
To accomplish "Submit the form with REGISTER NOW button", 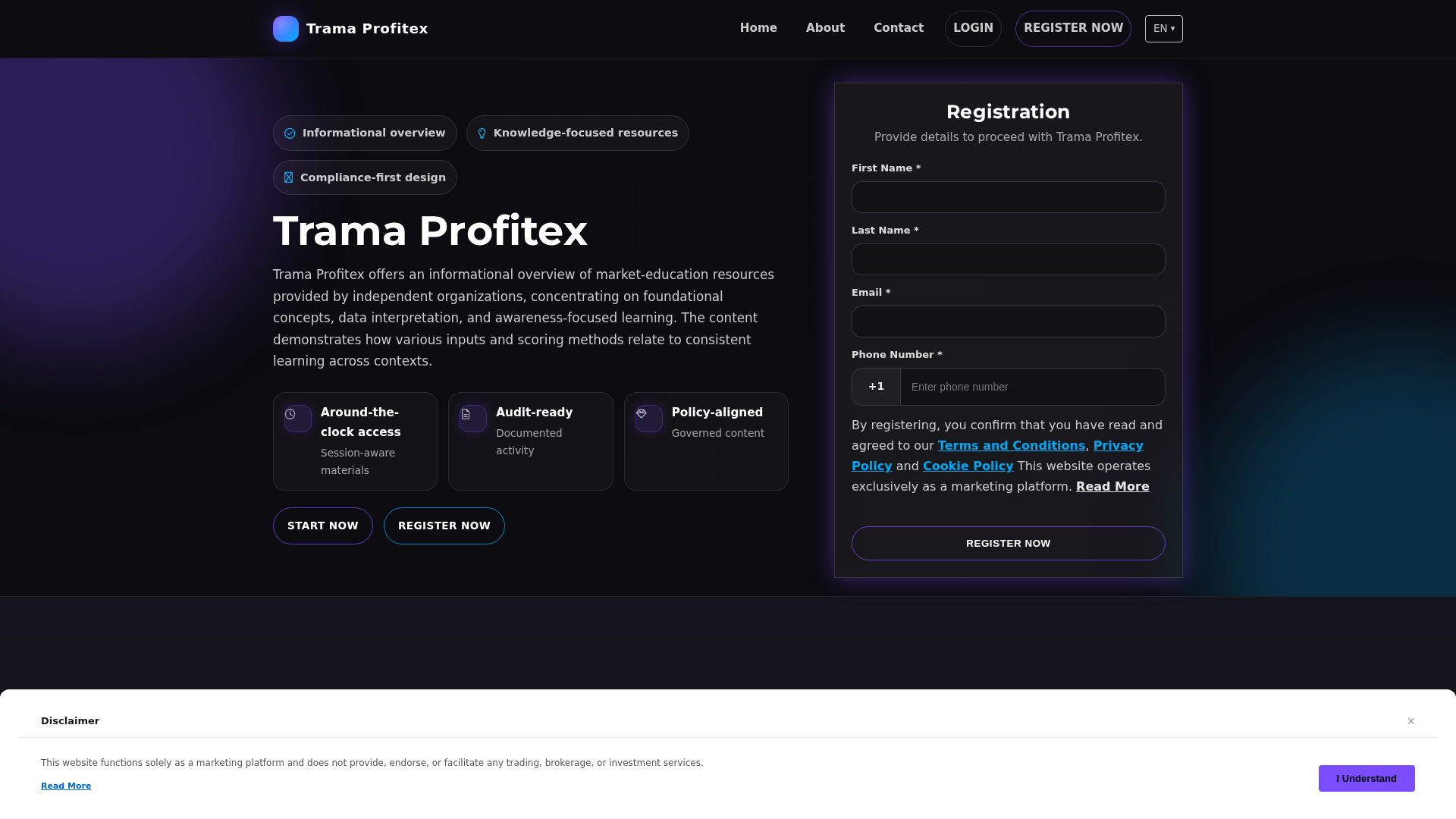I will point(1009,544).
